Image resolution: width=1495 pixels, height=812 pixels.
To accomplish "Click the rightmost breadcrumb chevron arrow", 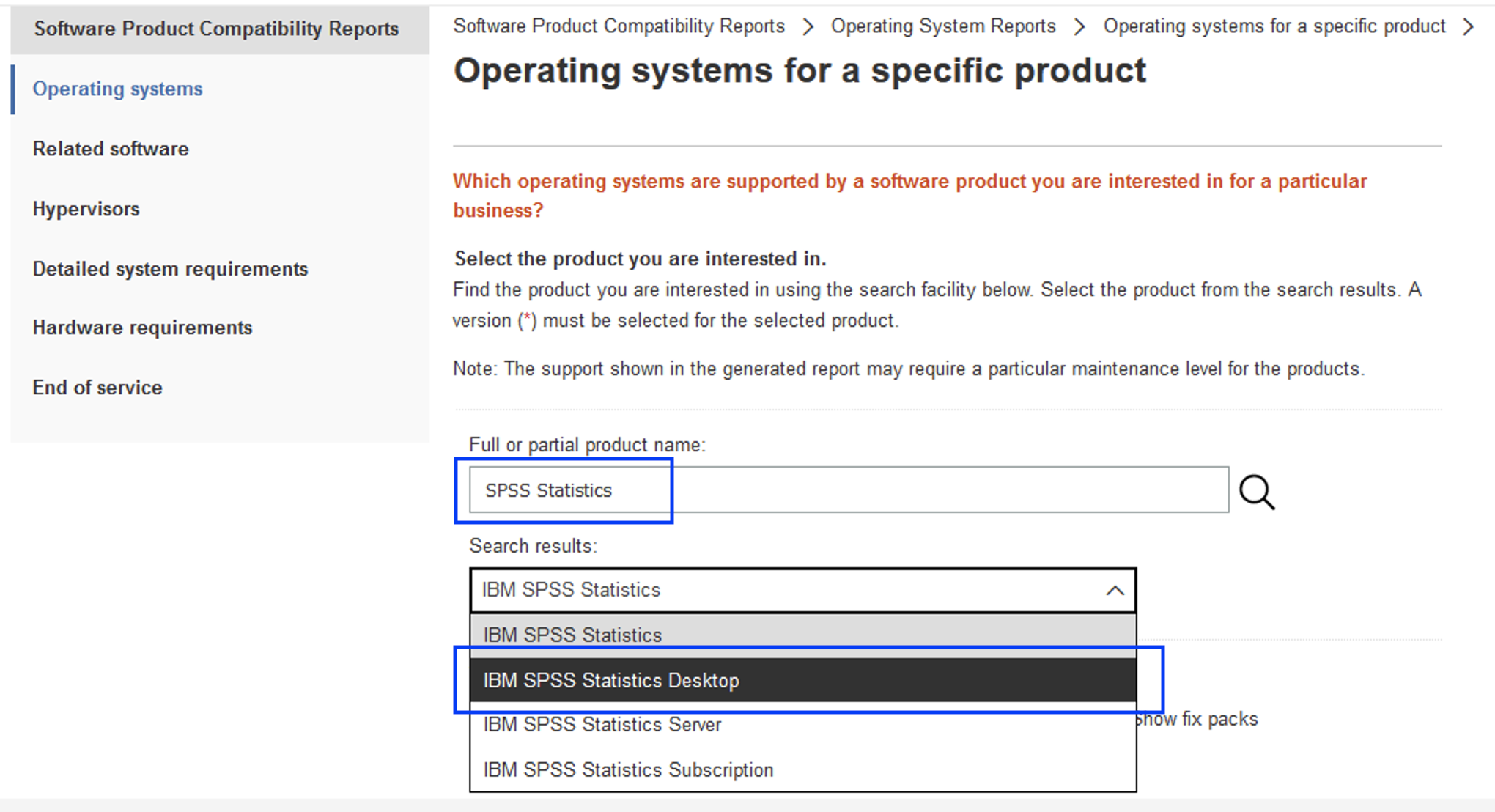I will click(x=1469, y=26).
